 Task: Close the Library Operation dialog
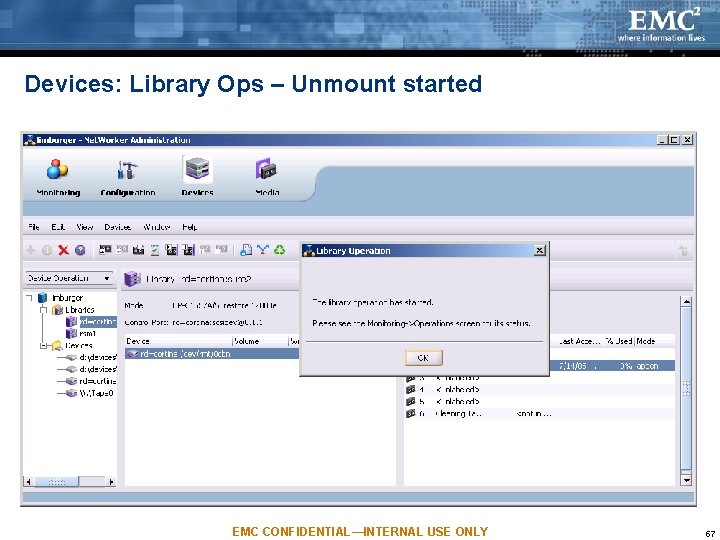coord(540,250)
